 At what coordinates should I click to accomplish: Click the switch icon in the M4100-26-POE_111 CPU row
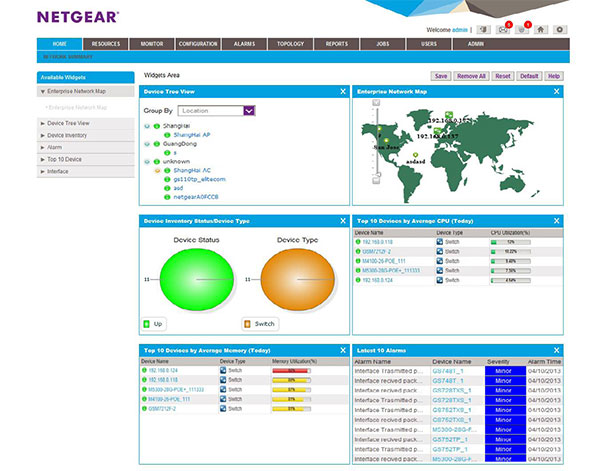click(440, 261)
